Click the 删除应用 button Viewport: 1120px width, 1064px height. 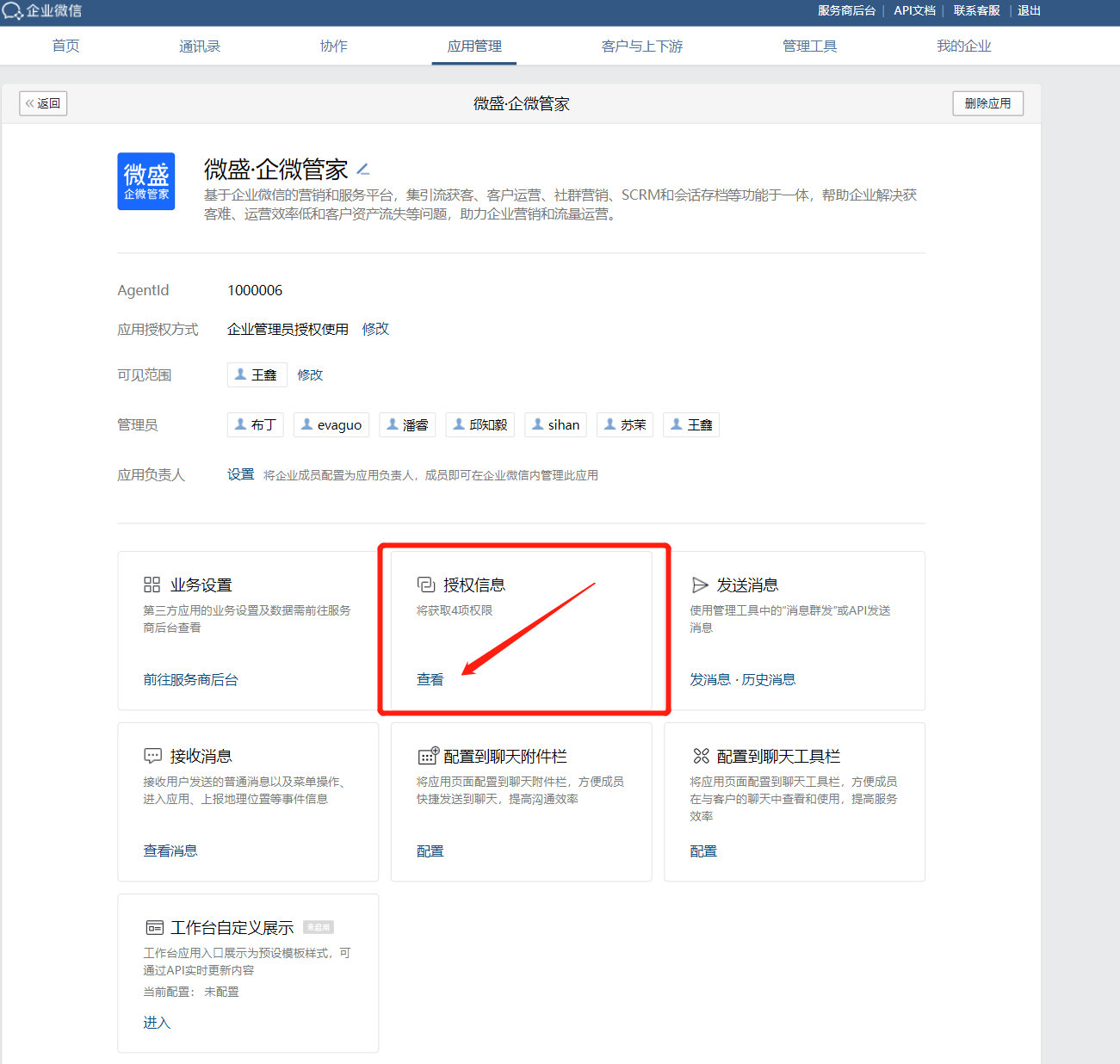(987, 103)
